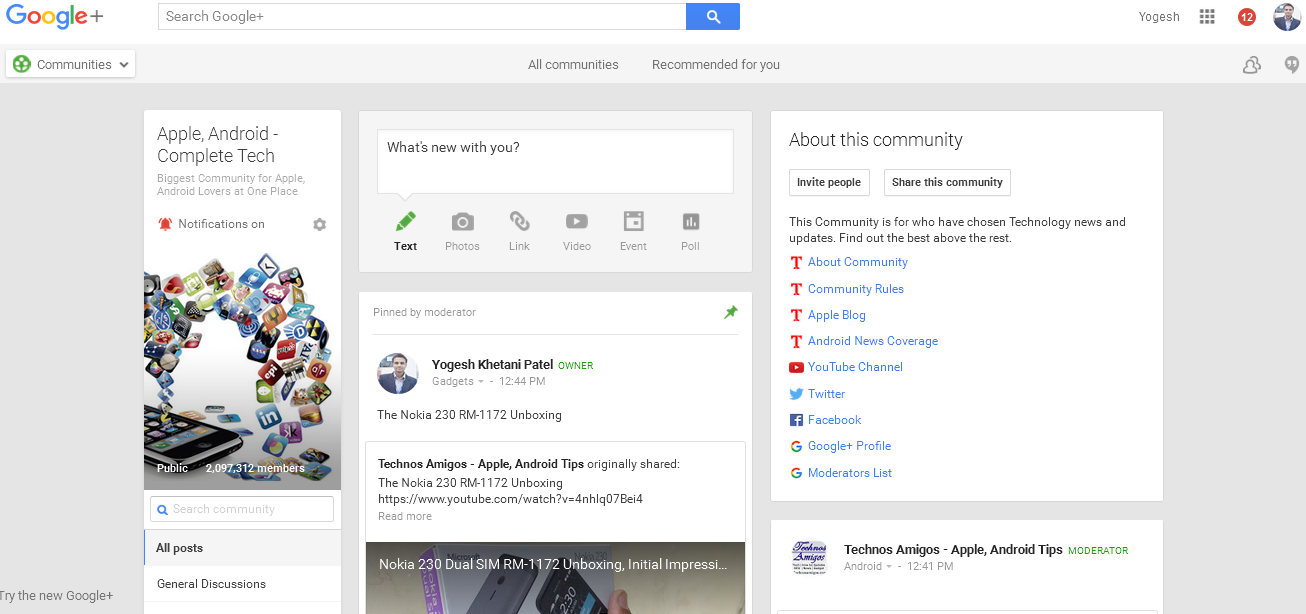Open the people icon in the top bar
This screenshot has height=614, width=1306.
[x=1251, y=65]
